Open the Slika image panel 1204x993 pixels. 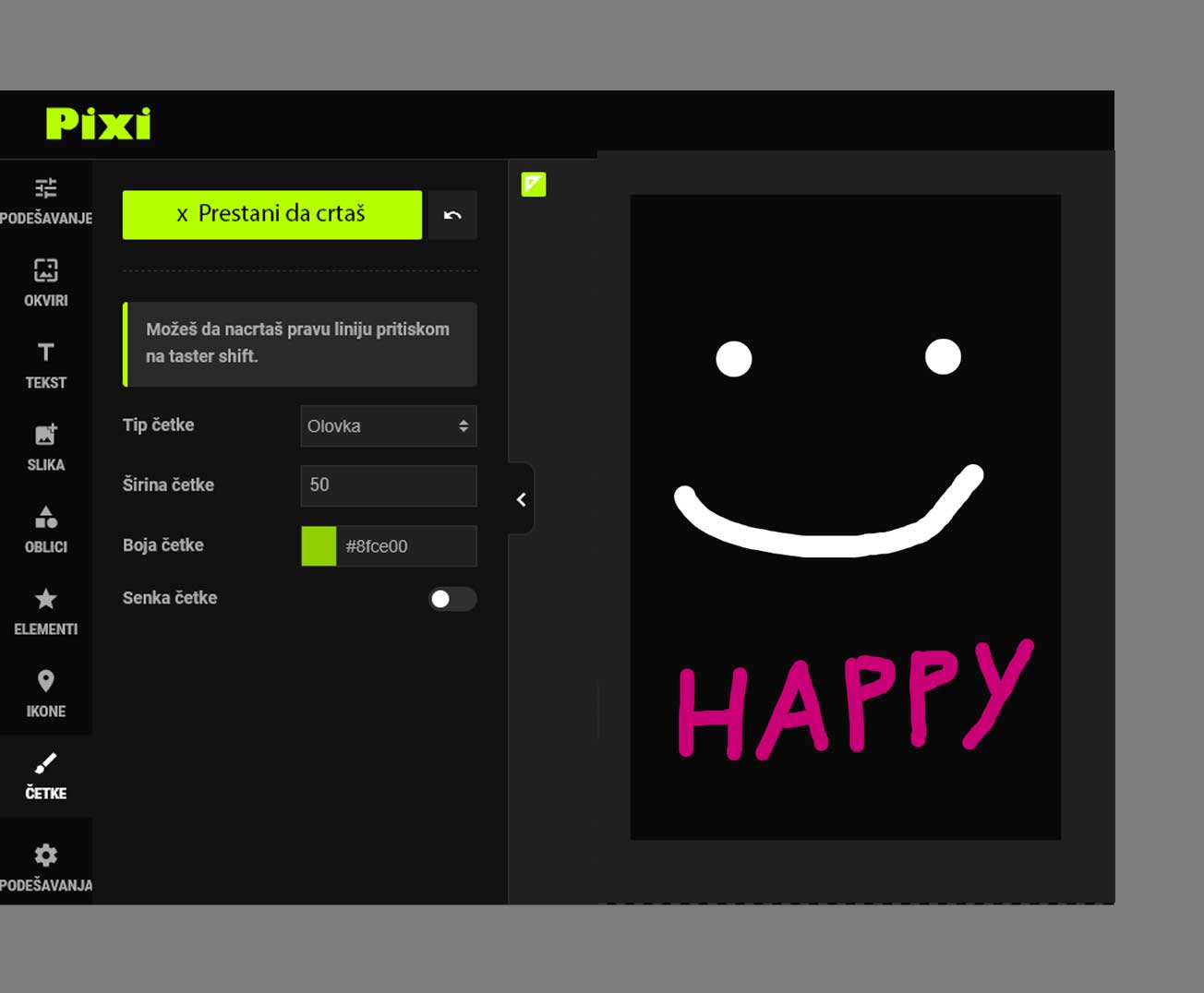(x=45, y=447)
